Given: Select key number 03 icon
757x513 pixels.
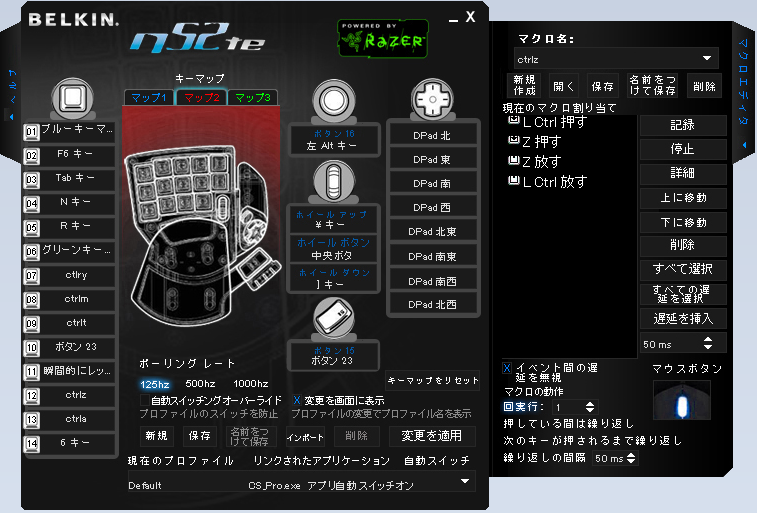Looking at the screenshot, I should [x=31, y=180].
